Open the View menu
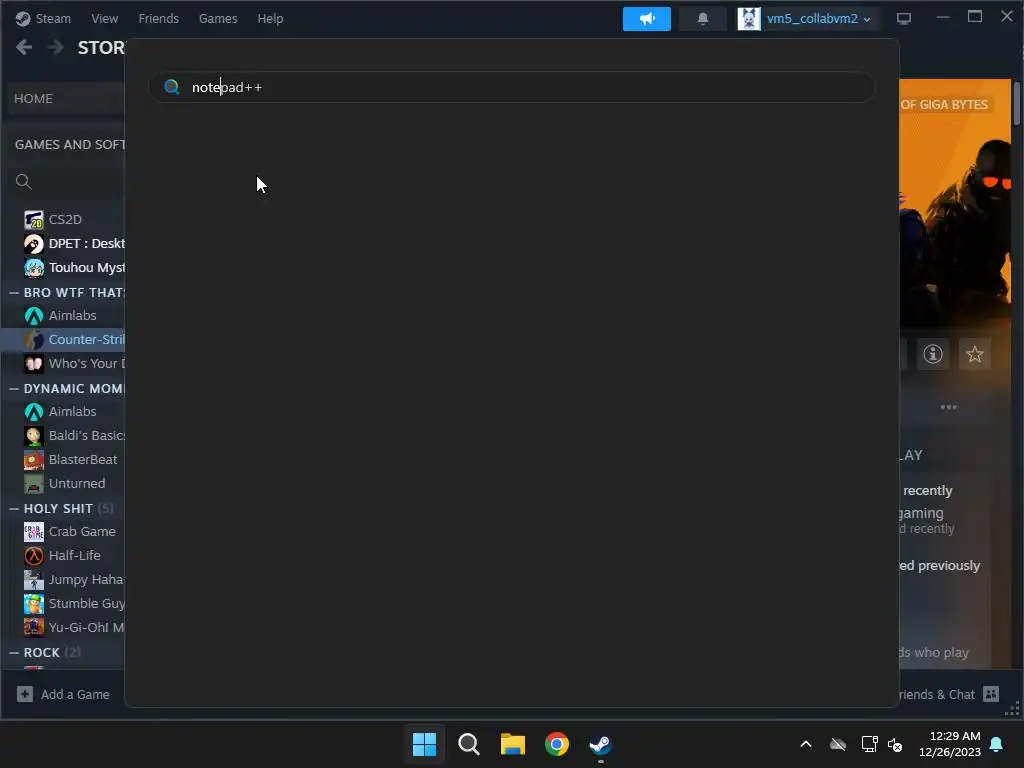1024x768 pixels. click(104, 18)
